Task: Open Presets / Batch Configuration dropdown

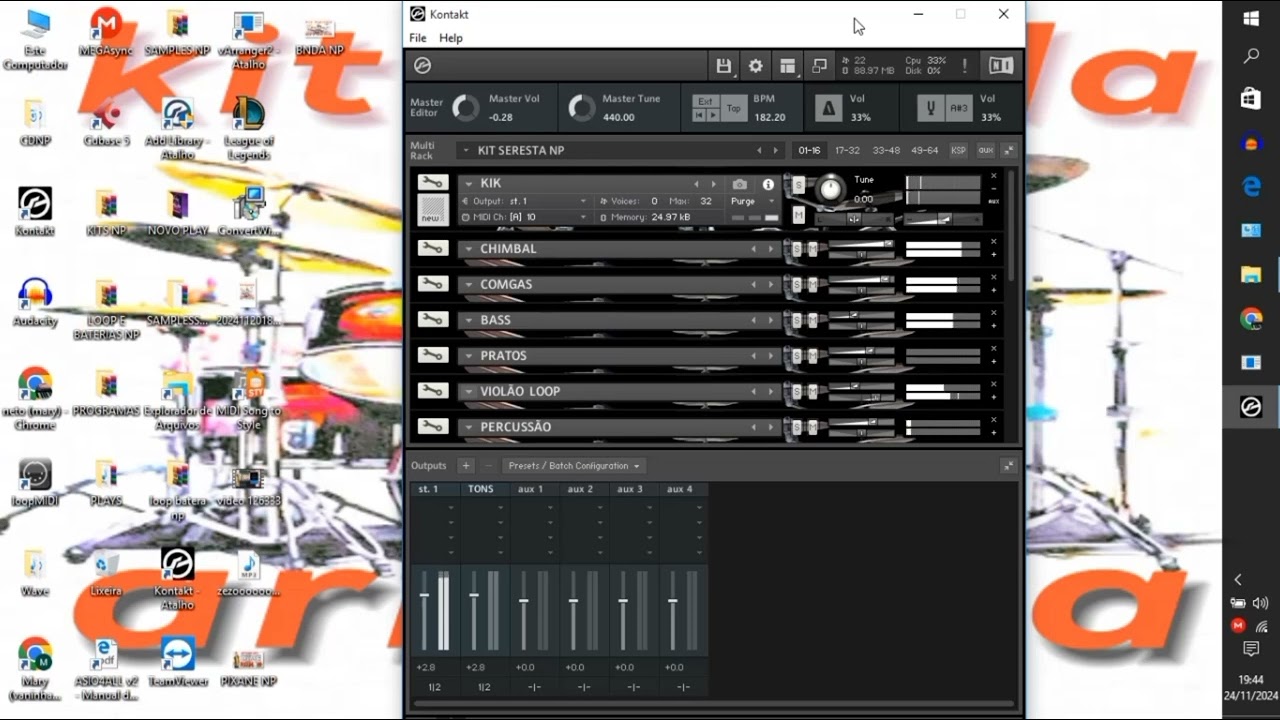Action: click(x=574, y=466)
